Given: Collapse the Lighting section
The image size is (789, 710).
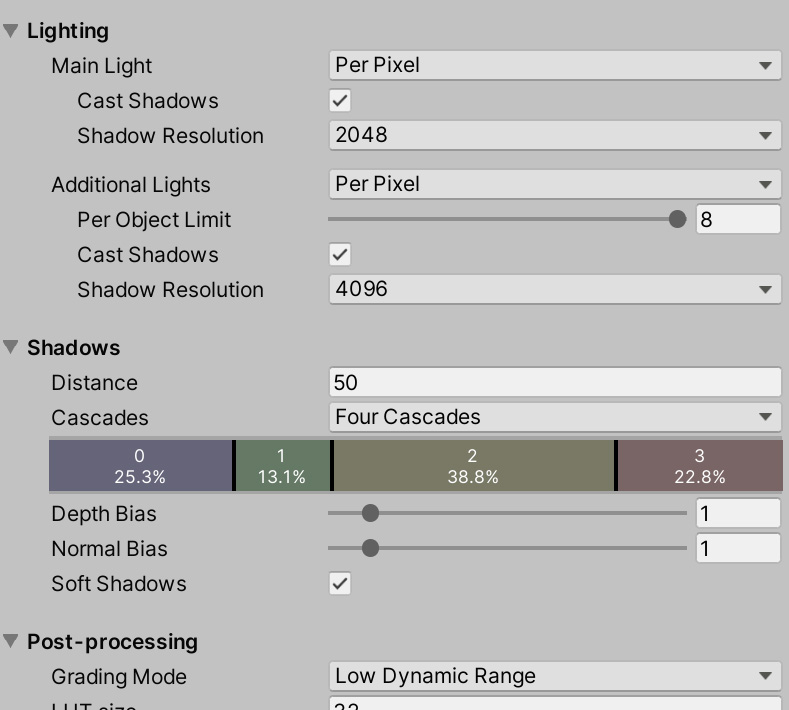Looking at the screenshot, I should pos(11,31).
